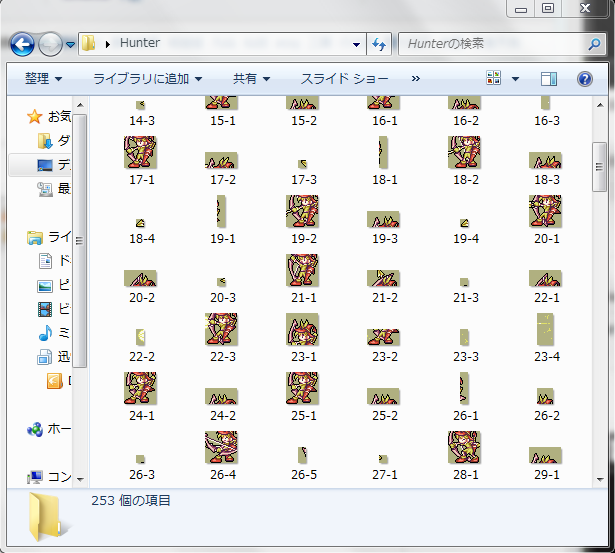615x553 pixels.
Task: Toggle the preview pane
Action: point(549,79)
